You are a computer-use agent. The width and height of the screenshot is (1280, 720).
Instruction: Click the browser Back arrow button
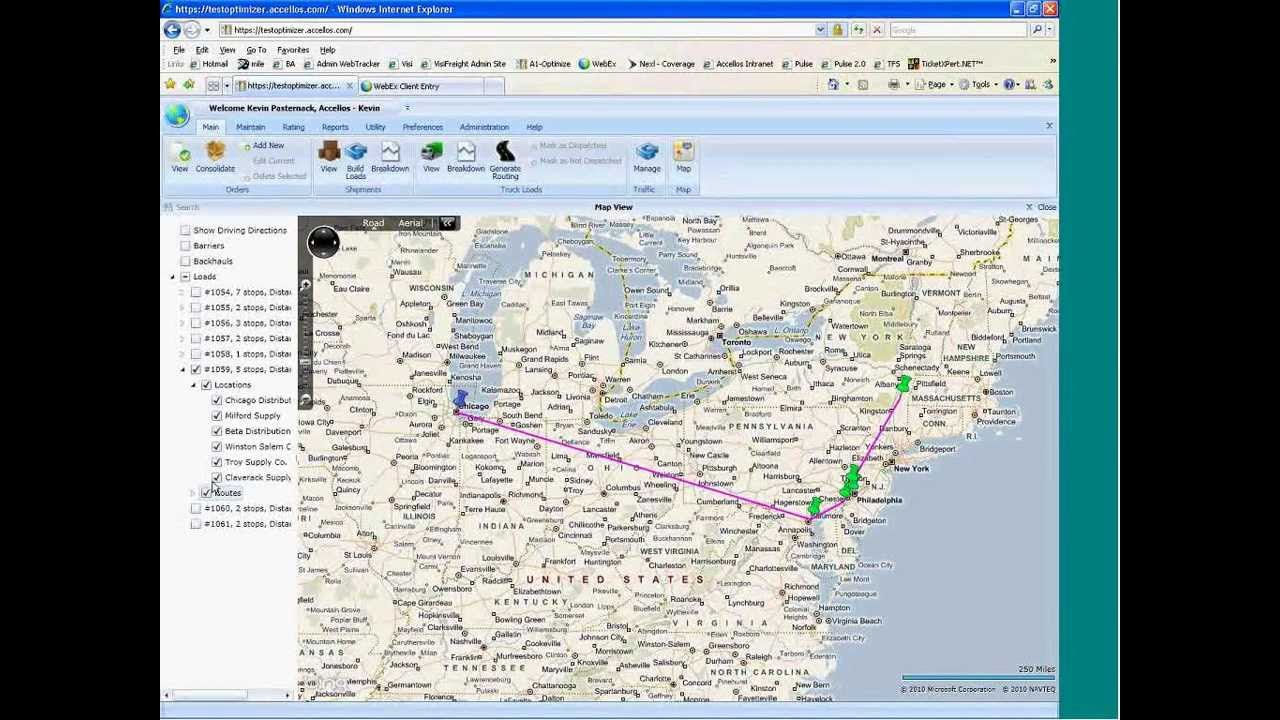point(172,30)
